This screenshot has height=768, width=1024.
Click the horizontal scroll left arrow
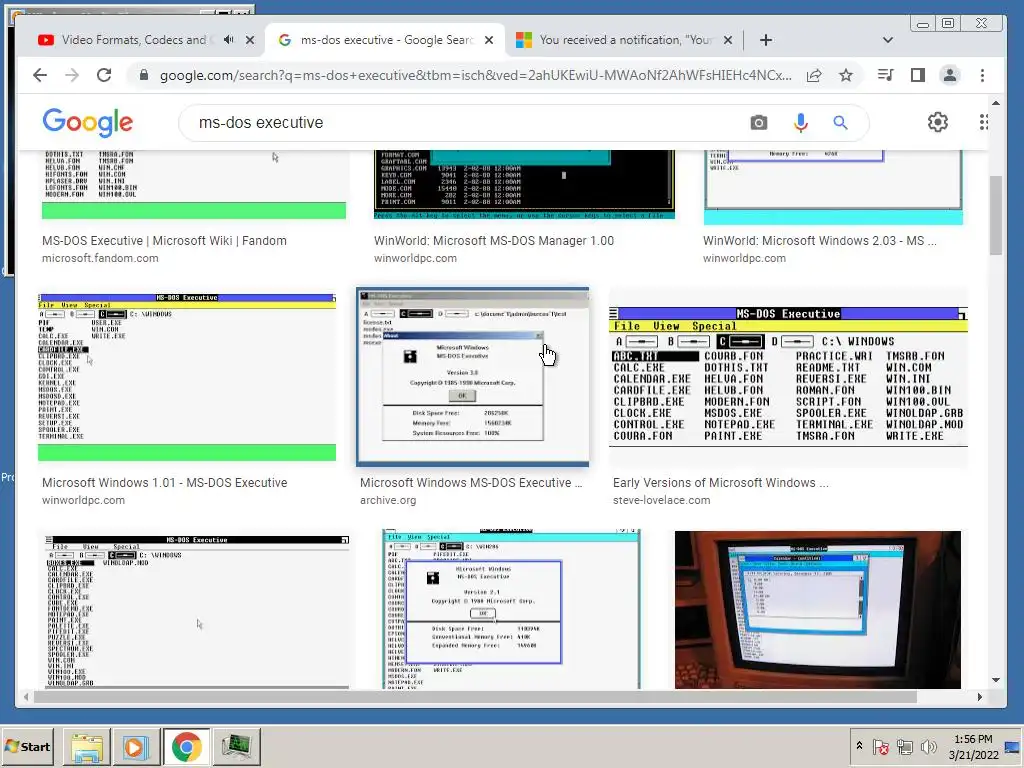26,697
